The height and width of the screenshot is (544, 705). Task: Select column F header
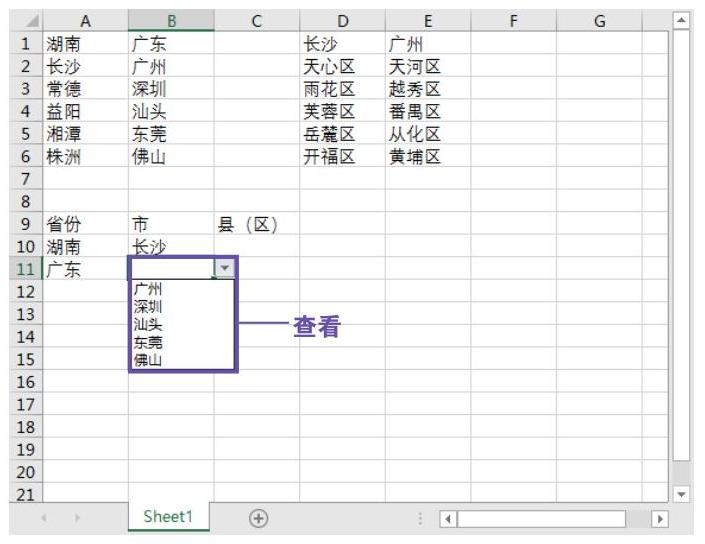[513, 21]
